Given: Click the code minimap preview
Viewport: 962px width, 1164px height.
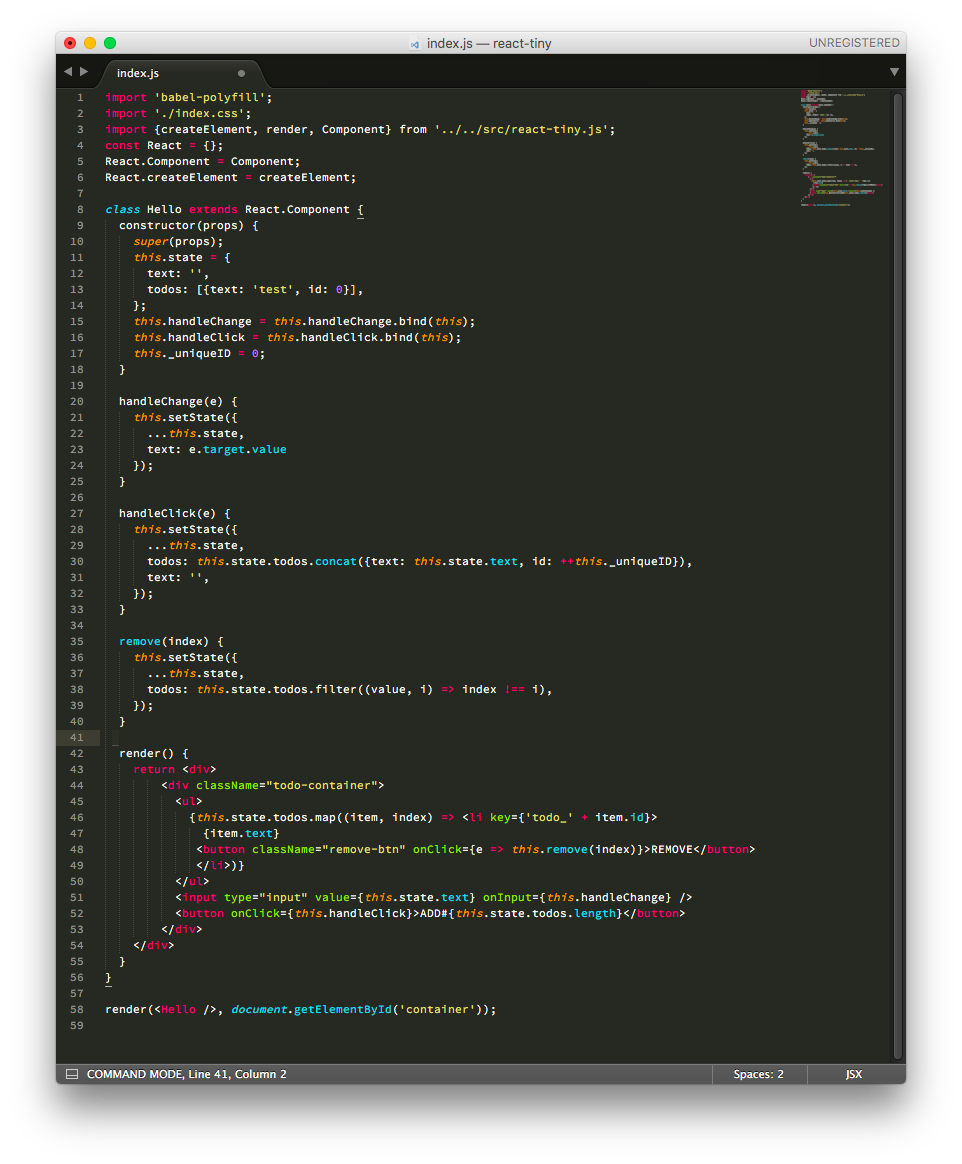Looking at the screenshot, I should click(842, 148).
